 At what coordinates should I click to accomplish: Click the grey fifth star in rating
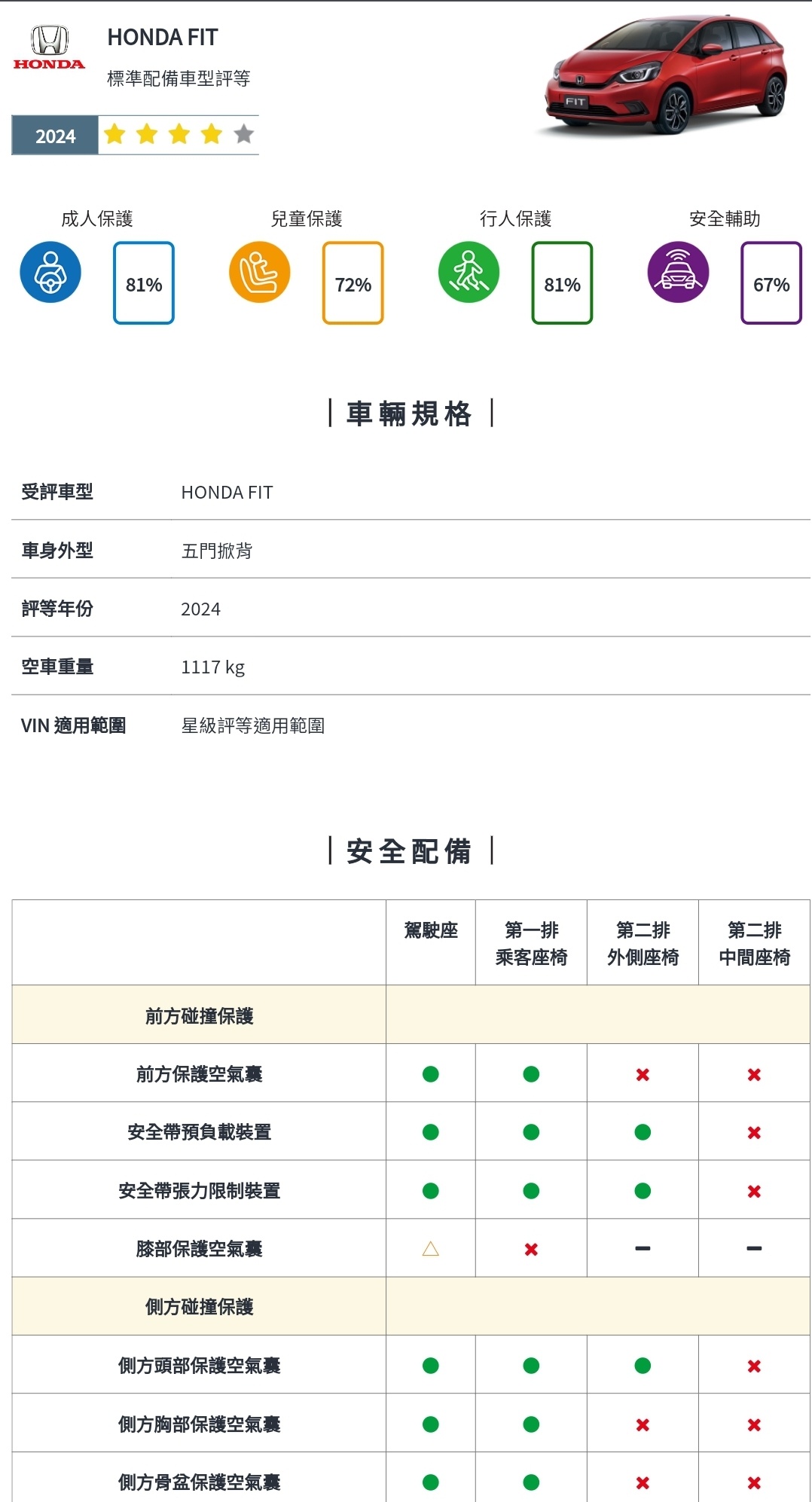point(243,135)
